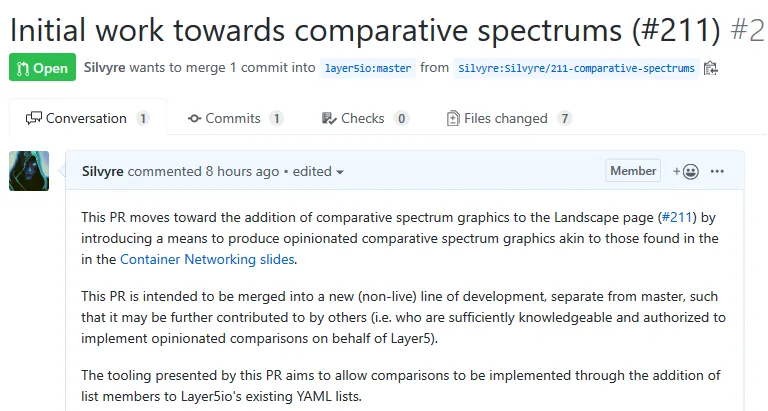Click the Member badge label
Image resolution: width=768 pixels, height=411 pixels.
(633, 171)
